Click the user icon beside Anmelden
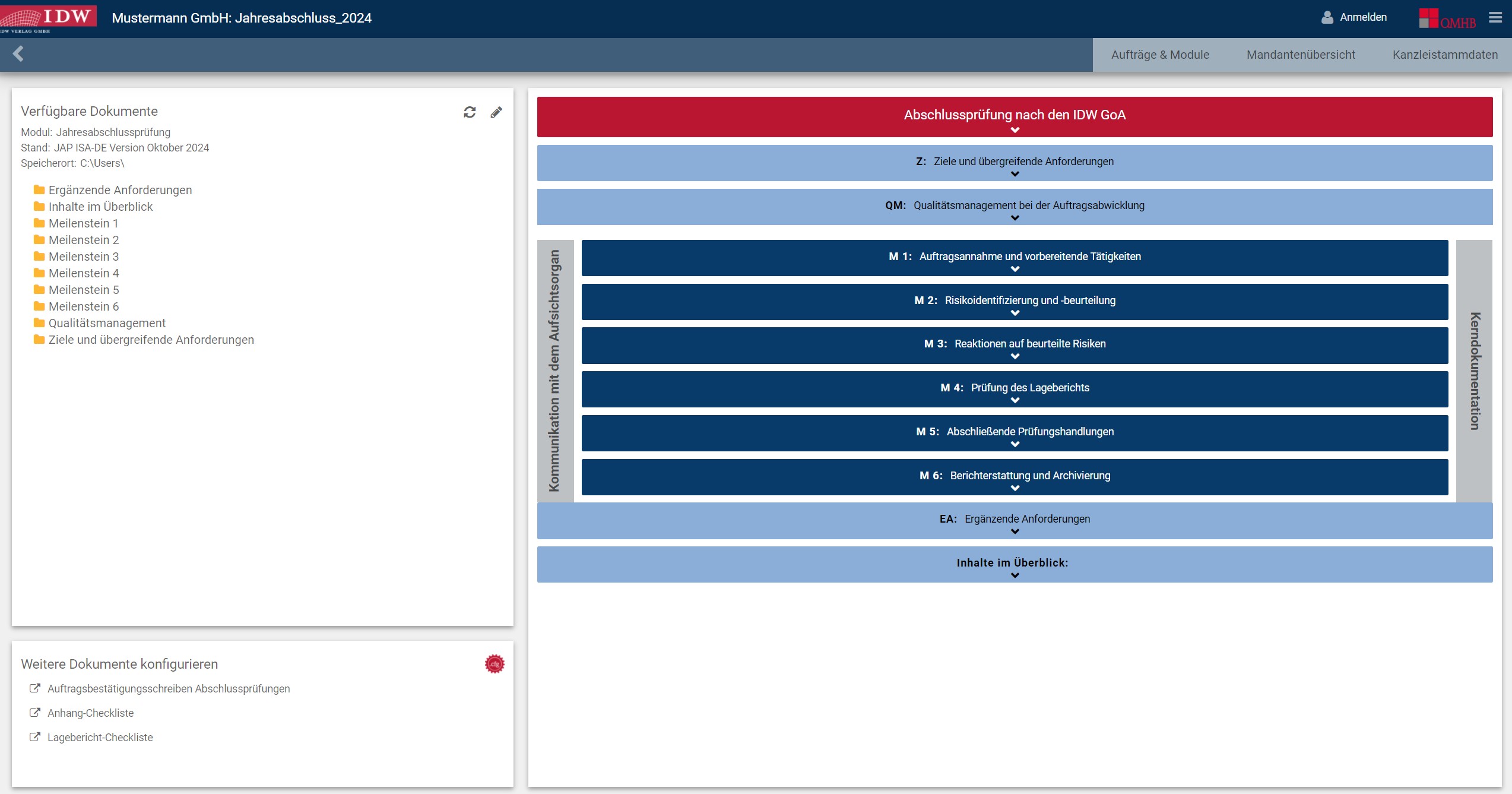Viewport: 1512px width, 794px height. click(1327, 18)
